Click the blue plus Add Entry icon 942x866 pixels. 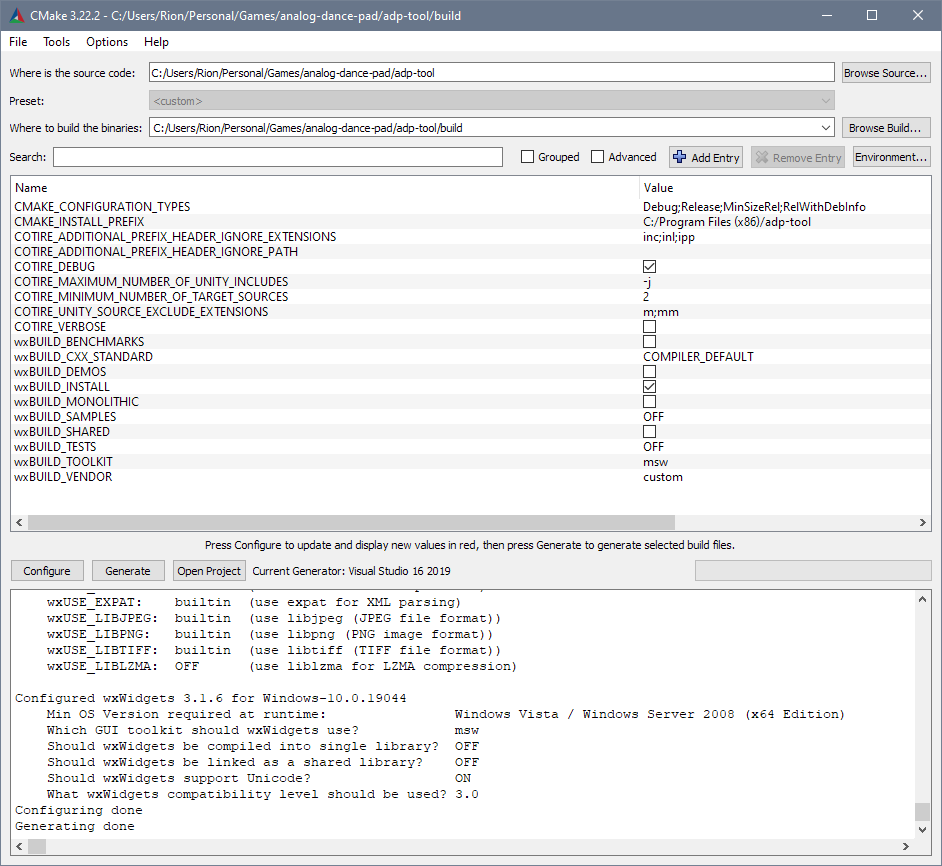coord(680,157)
